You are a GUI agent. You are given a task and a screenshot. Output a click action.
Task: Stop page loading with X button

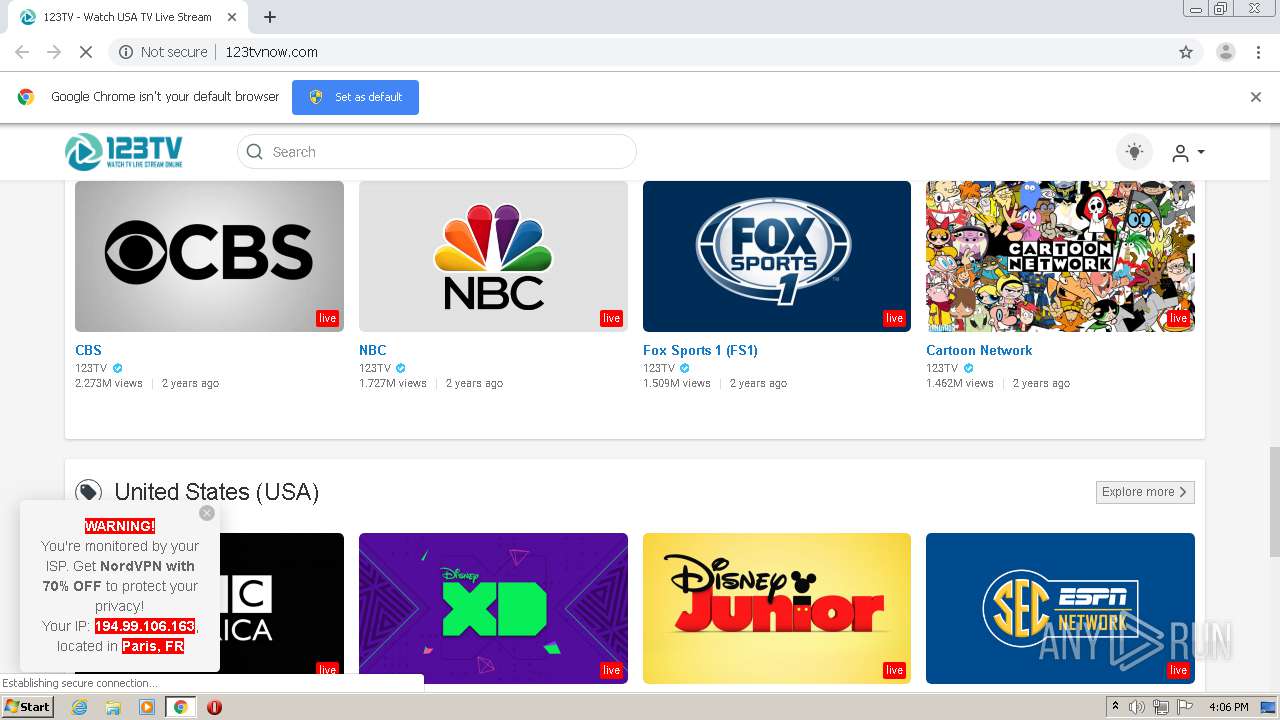click(86, 52)
